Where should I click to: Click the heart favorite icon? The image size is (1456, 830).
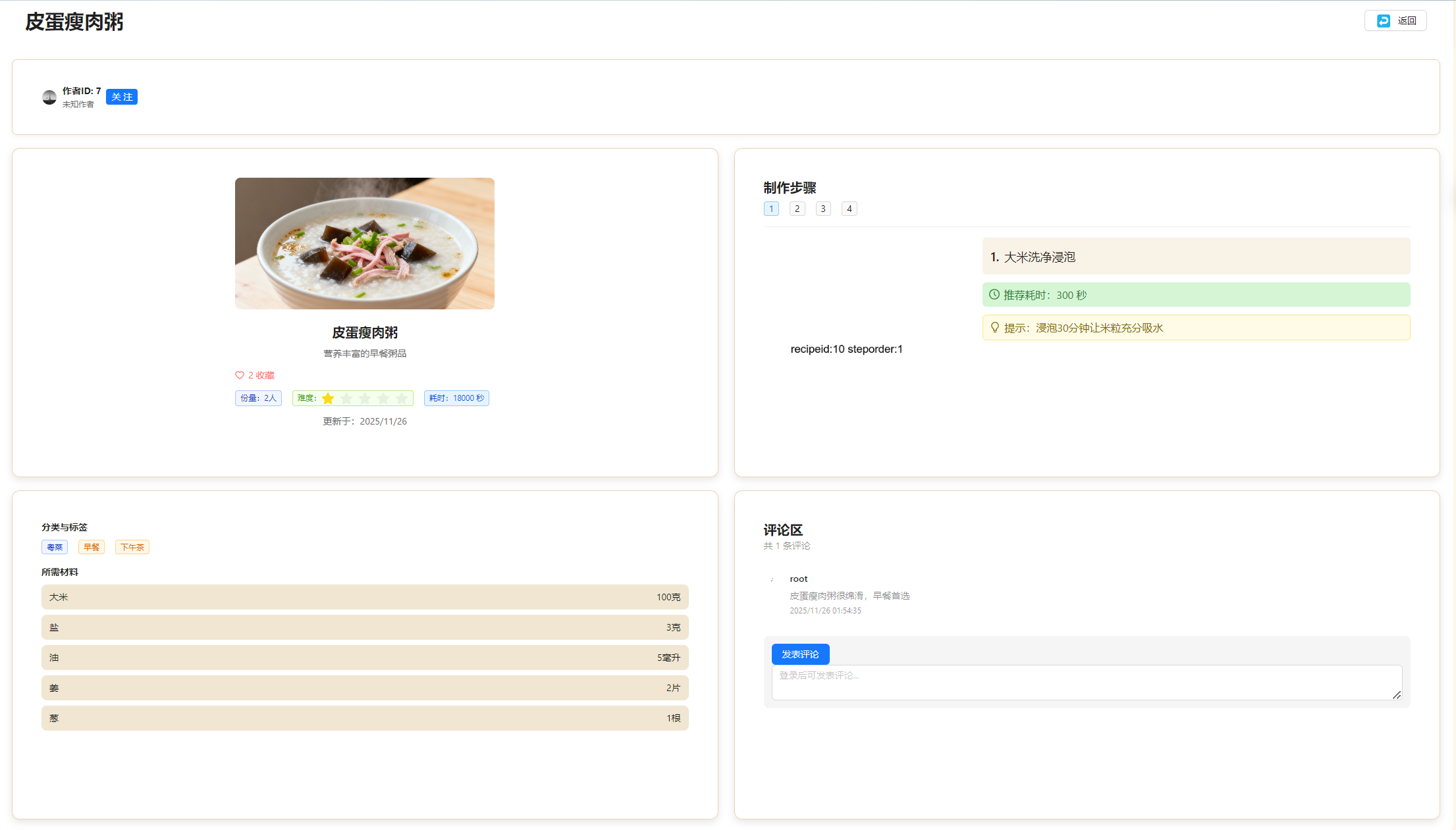[x=240, y=375]
